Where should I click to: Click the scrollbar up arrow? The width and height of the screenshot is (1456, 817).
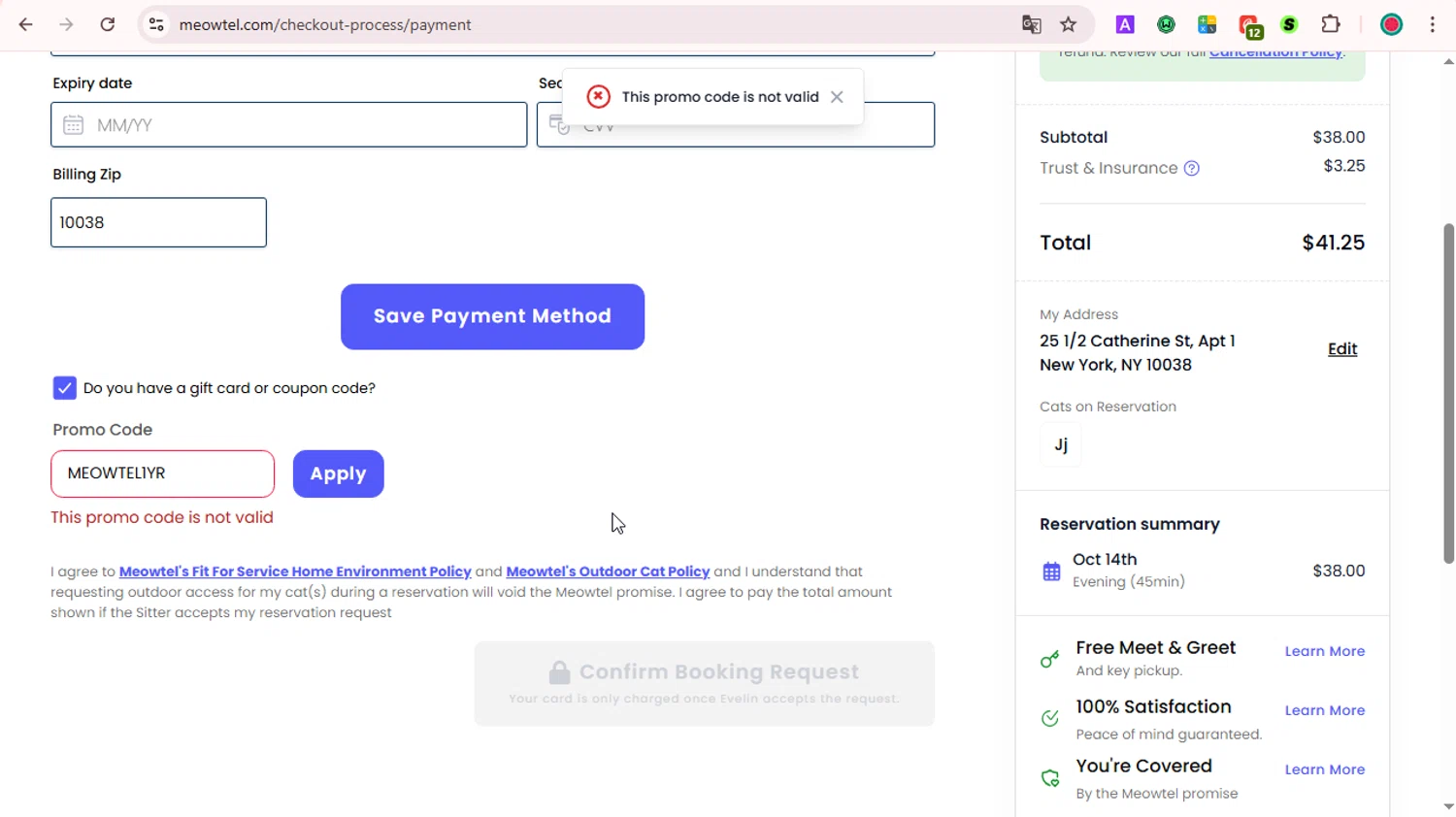click(1448, 61)
